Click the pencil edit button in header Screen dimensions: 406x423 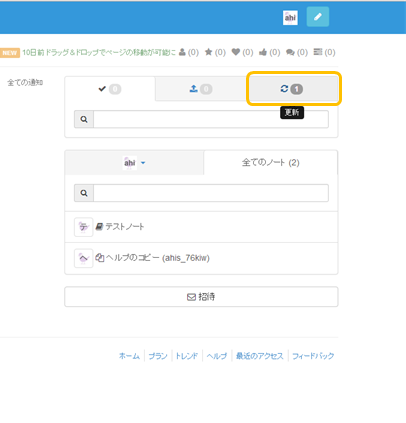point(318,17)
